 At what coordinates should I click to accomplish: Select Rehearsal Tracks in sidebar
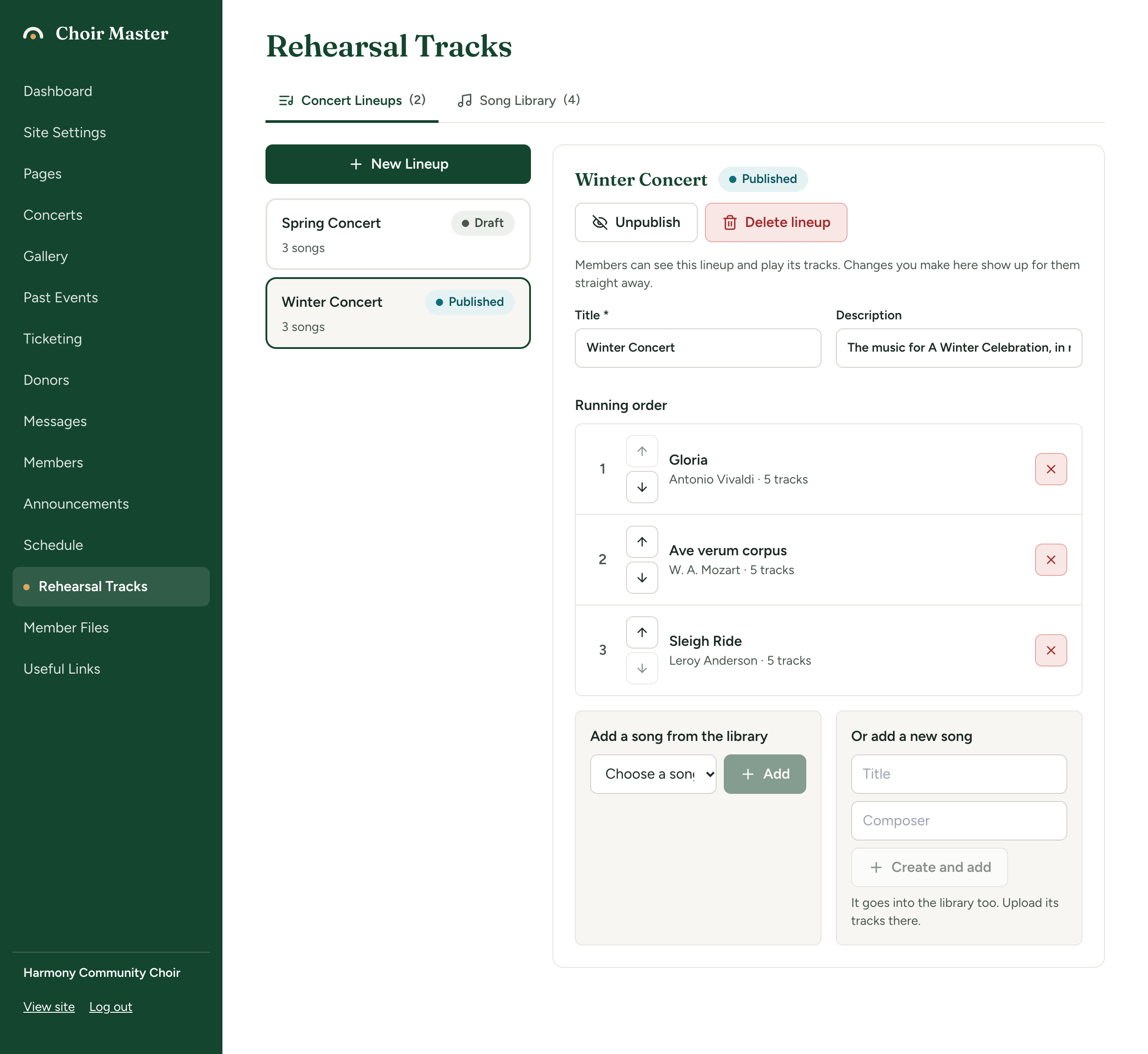tap(111, 586)
